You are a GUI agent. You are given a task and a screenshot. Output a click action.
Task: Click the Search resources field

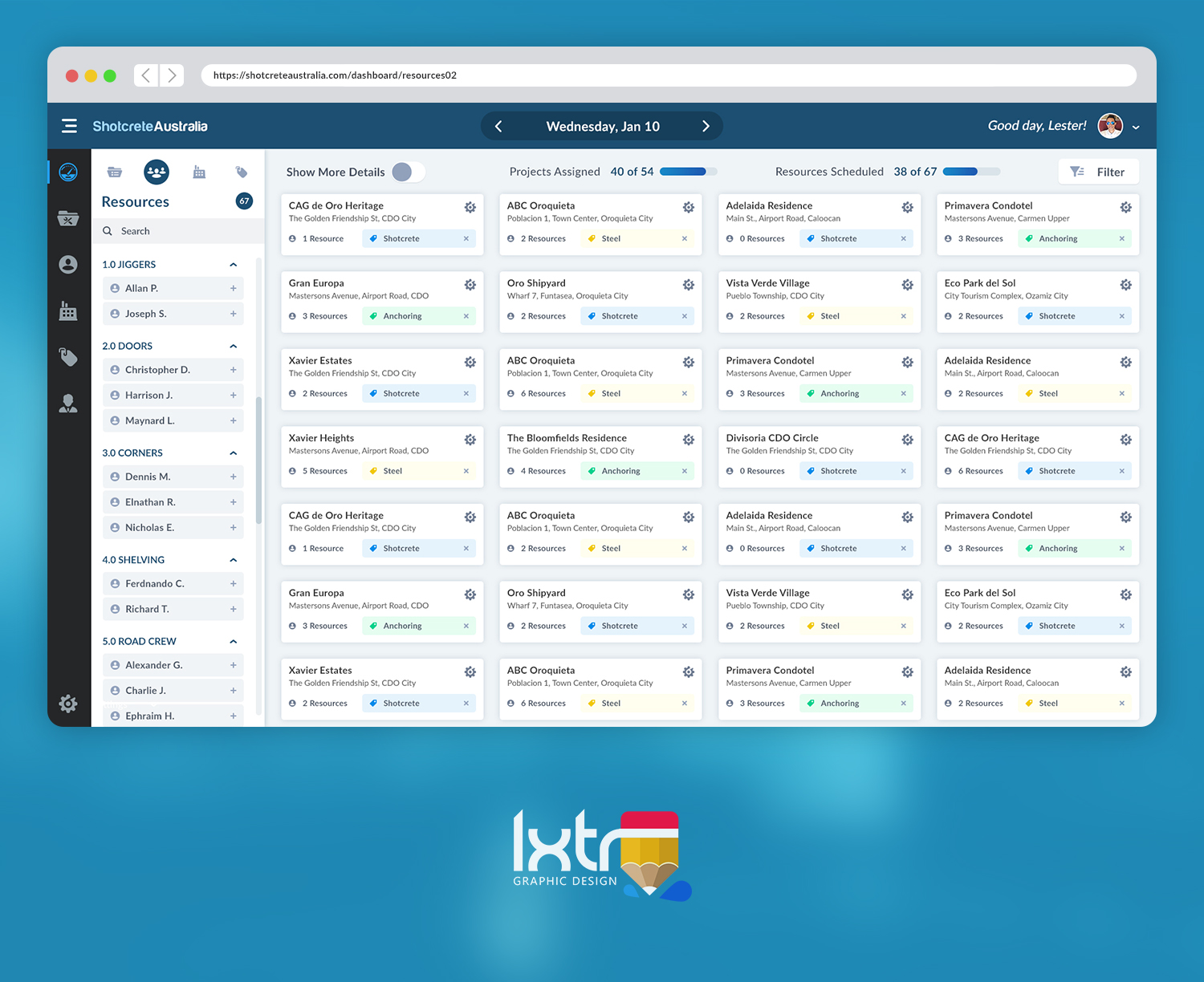click(177, 231)
